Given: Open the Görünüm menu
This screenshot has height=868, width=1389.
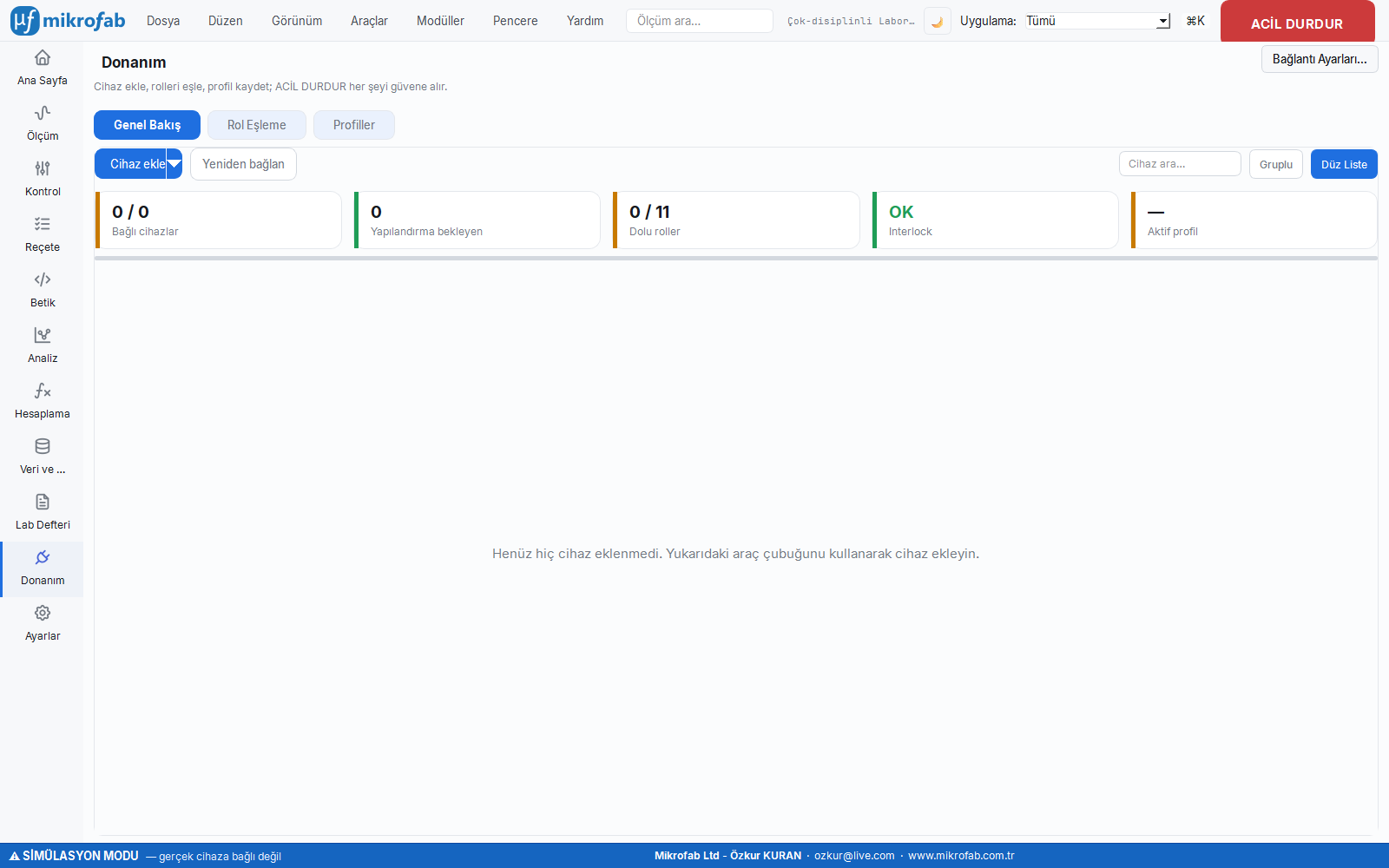Looking at the screenshot, I should (297, 21).
